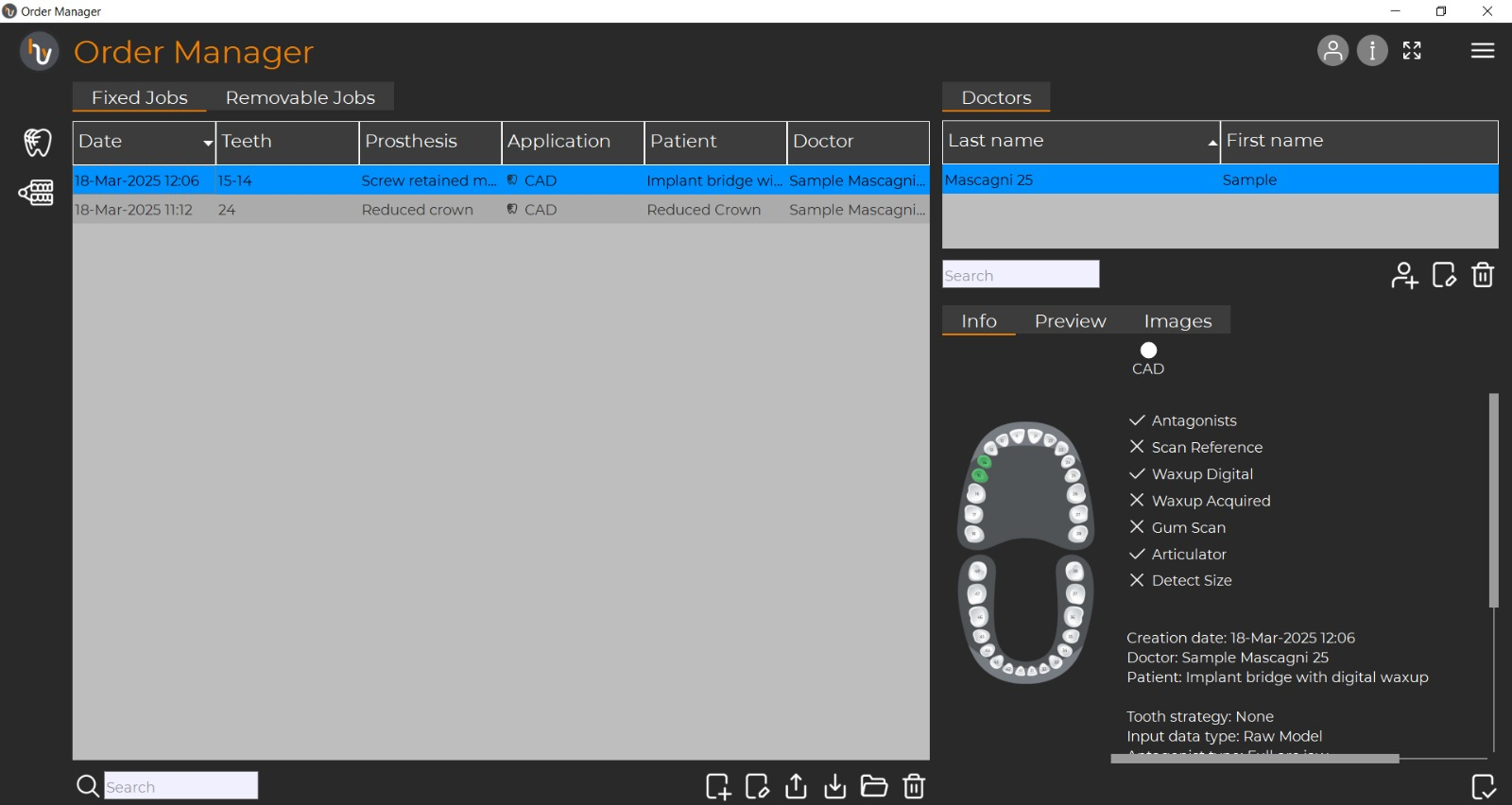
Task: Click the add new doctor icon
Action: [x=1404, y=276]
